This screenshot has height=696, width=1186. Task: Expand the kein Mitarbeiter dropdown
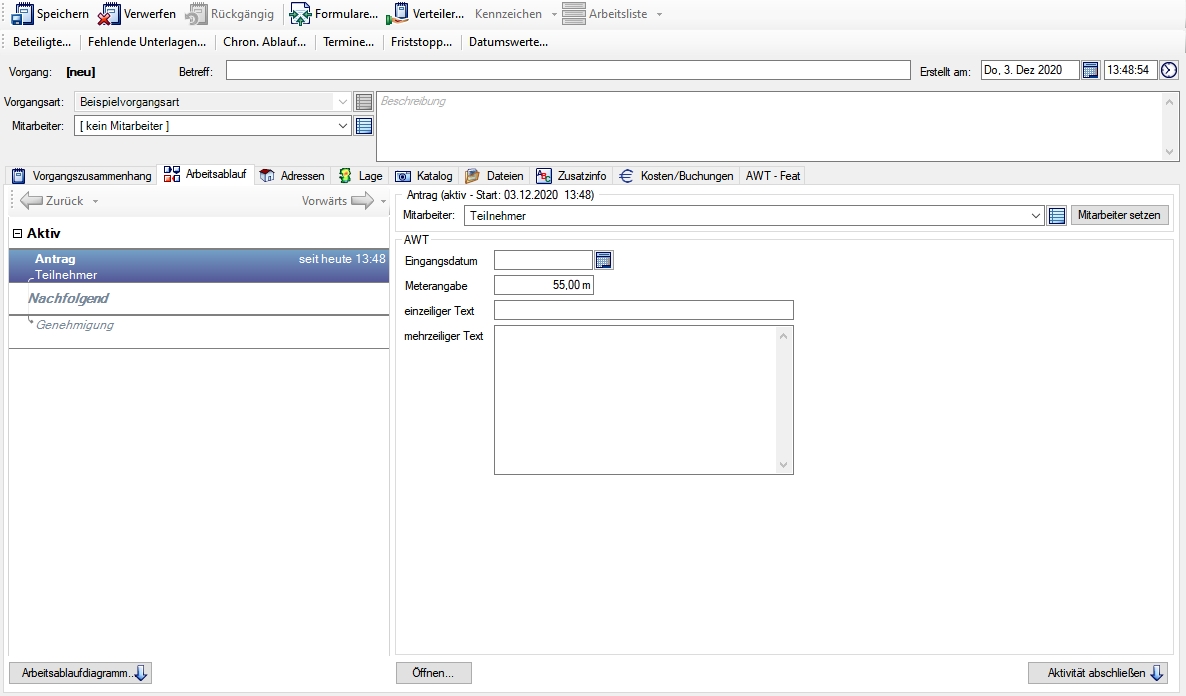343,126
